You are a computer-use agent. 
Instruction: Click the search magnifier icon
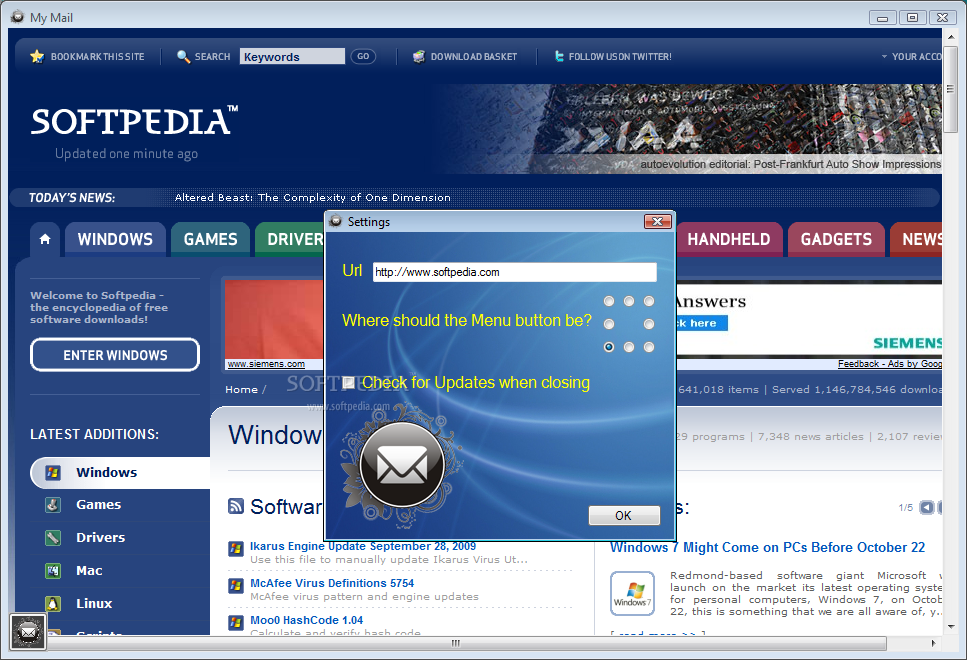coord(183,57)
